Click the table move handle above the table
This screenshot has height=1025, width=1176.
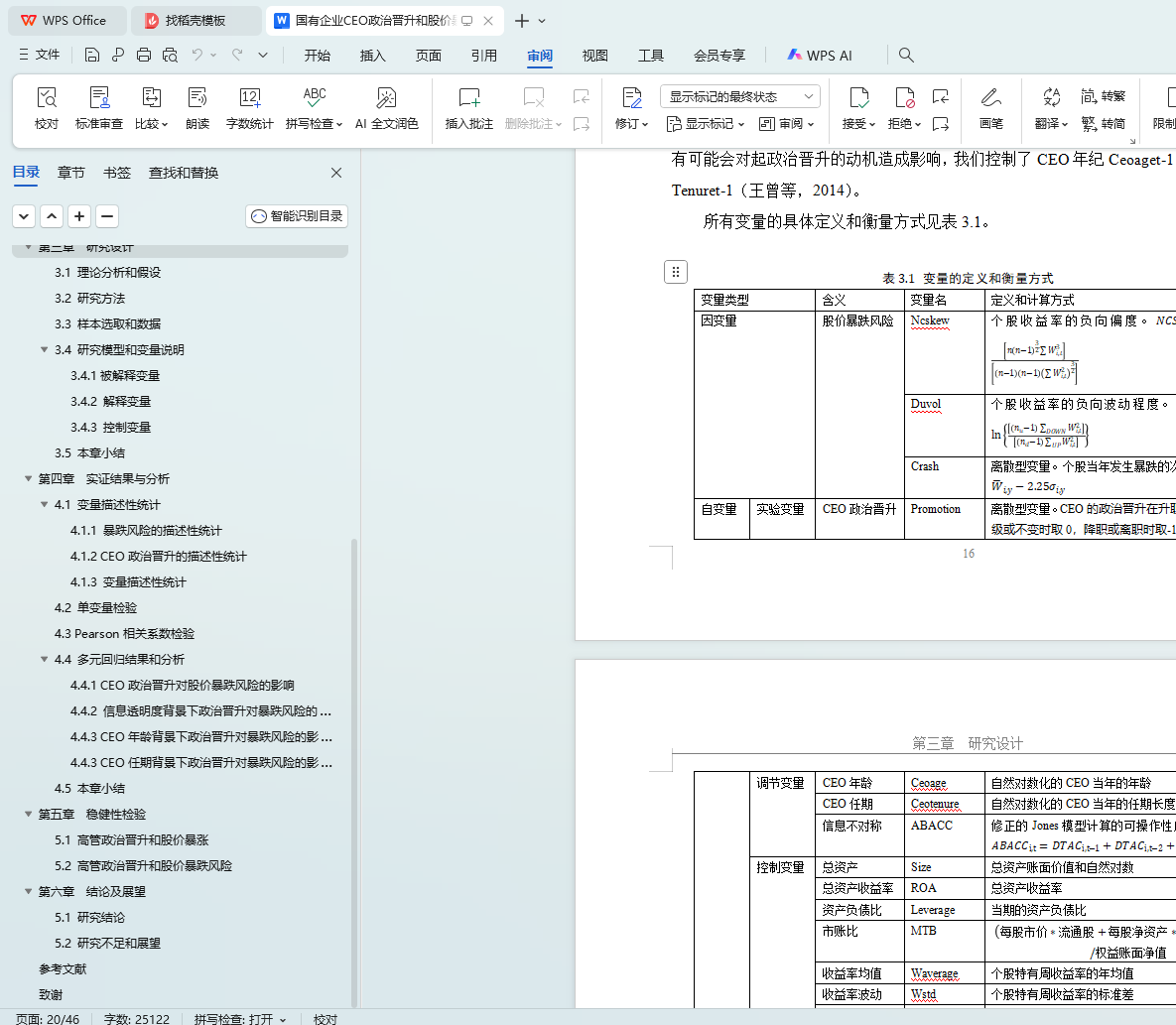[676, 272]
